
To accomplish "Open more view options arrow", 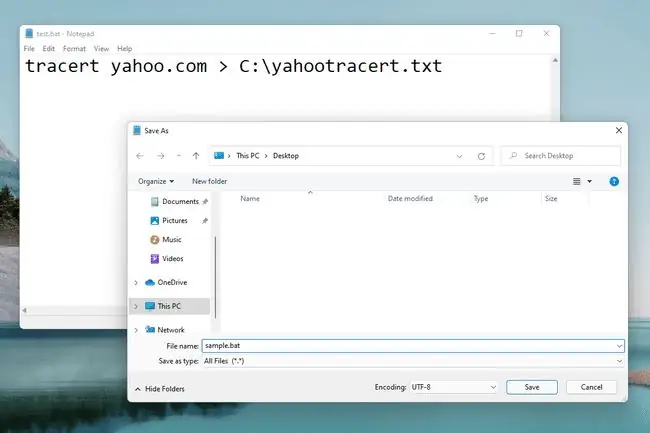I will (x=589, y=181).
